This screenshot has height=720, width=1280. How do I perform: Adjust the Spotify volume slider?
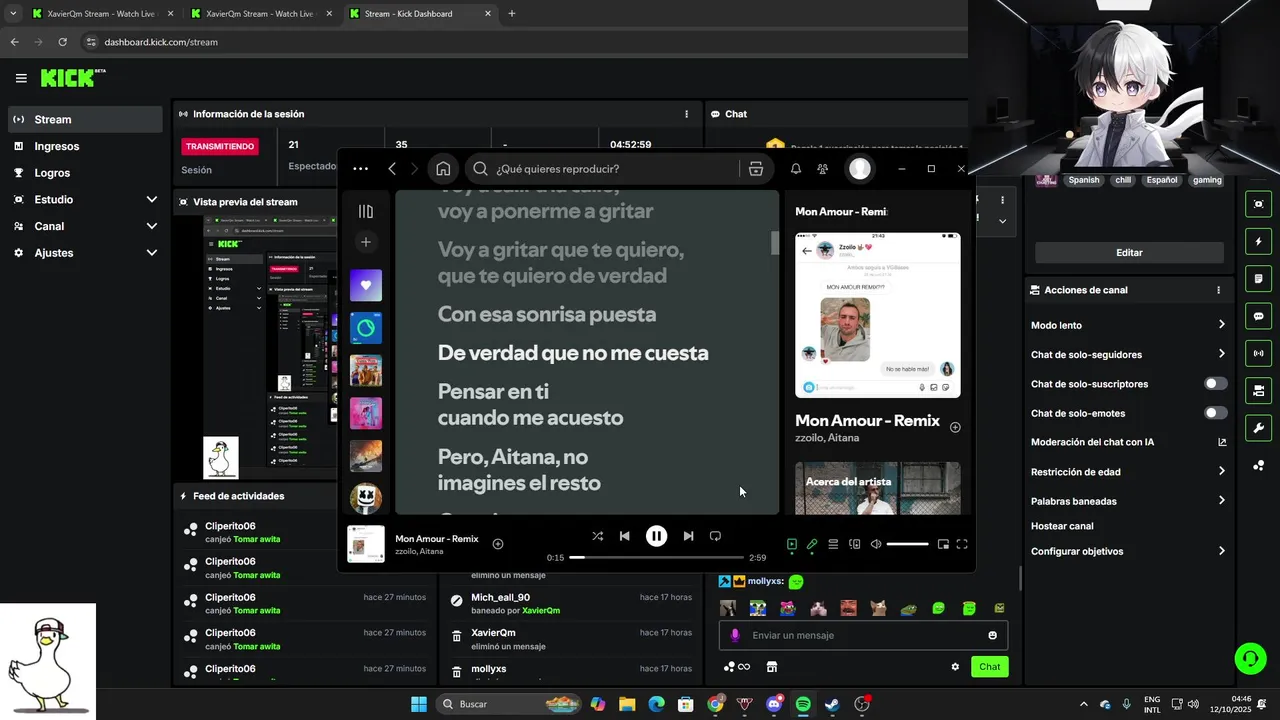(x=907, y=544)
